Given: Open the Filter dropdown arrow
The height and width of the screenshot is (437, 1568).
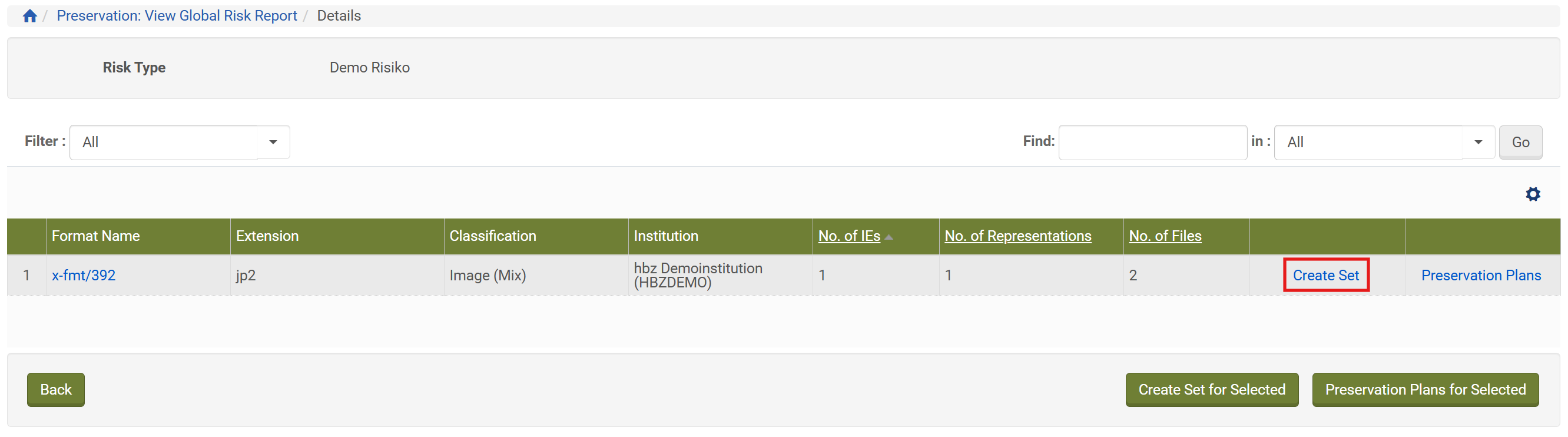Looking at the screenshot, I should point(273,143).
